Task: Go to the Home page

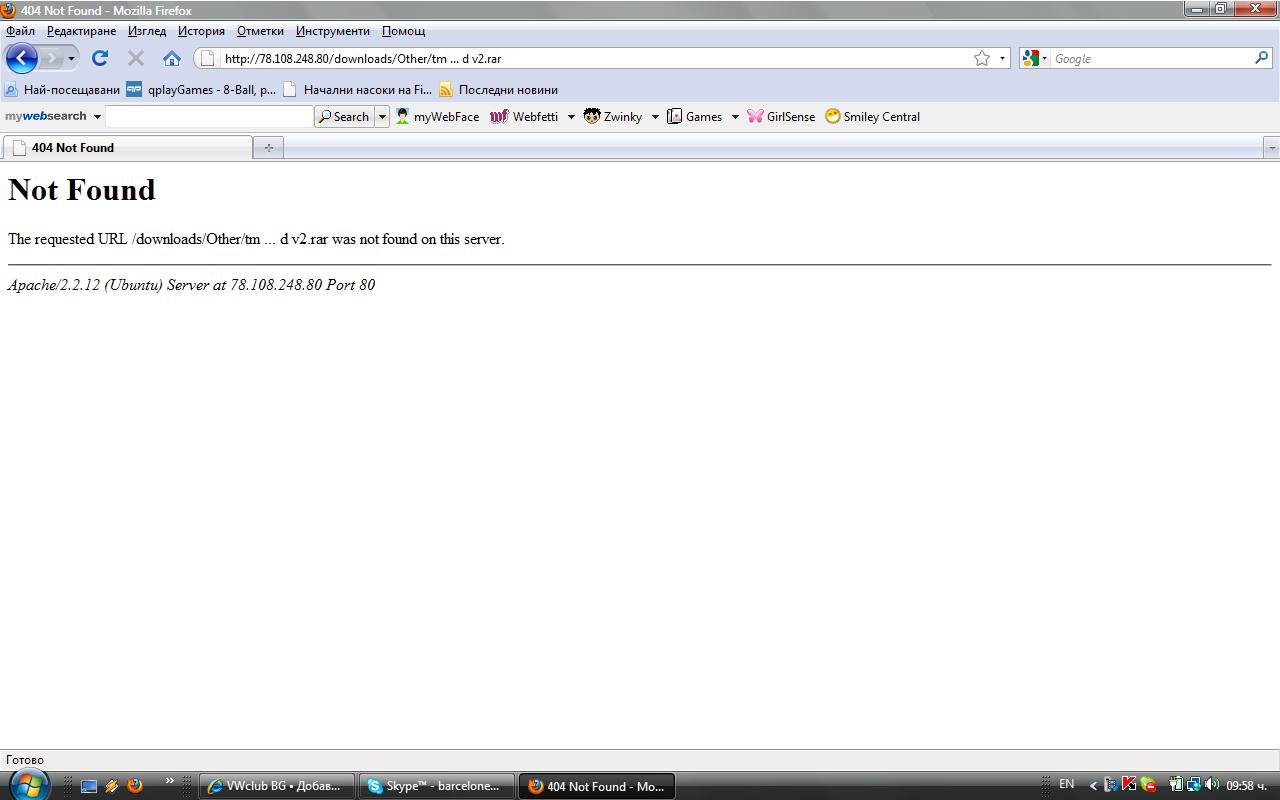Action: coord(172,58)
